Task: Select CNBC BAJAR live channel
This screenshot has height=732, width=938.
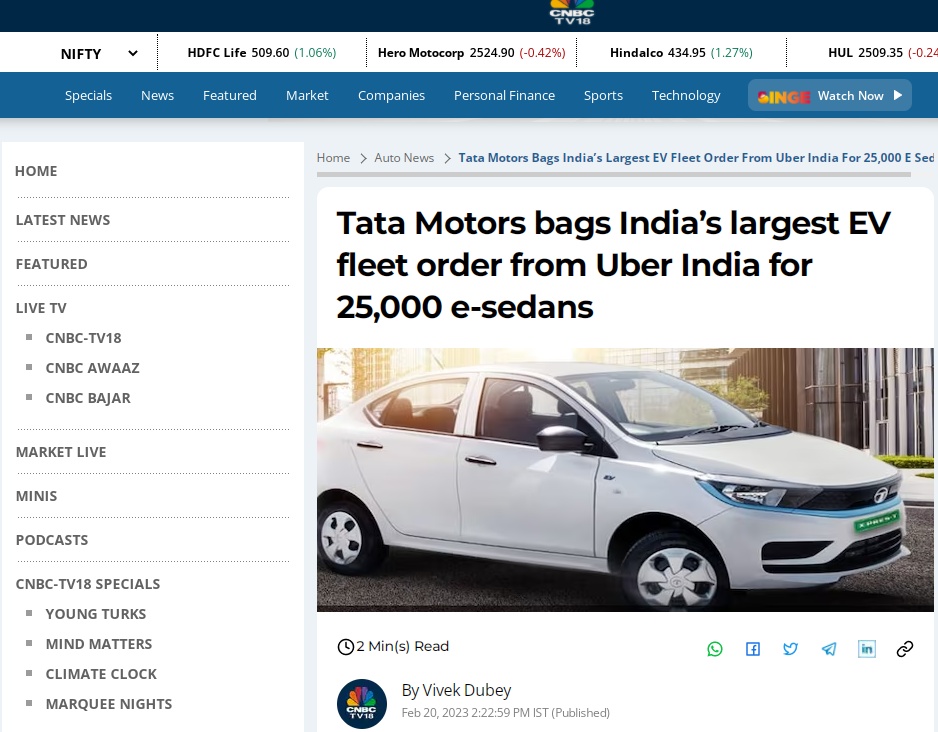Action: (88, 398)
